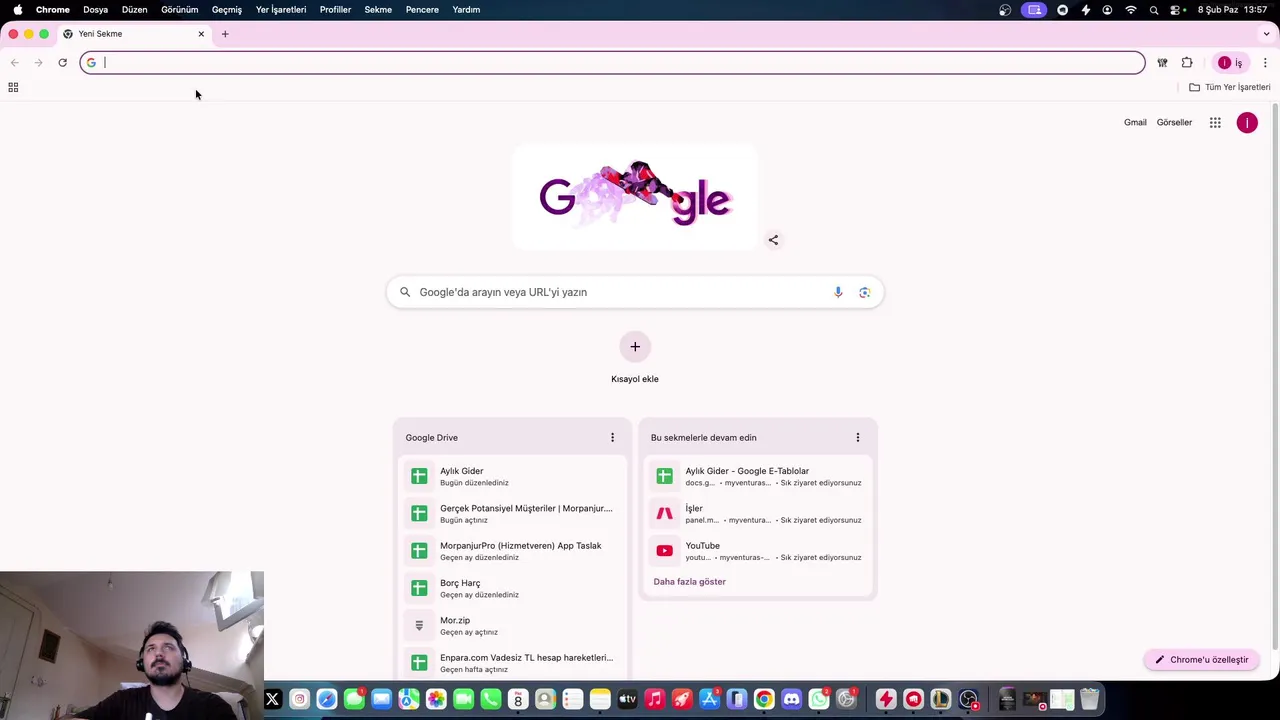Open WhatsApp in the Dock
The image size is (1280, 720).
[819, 699]
